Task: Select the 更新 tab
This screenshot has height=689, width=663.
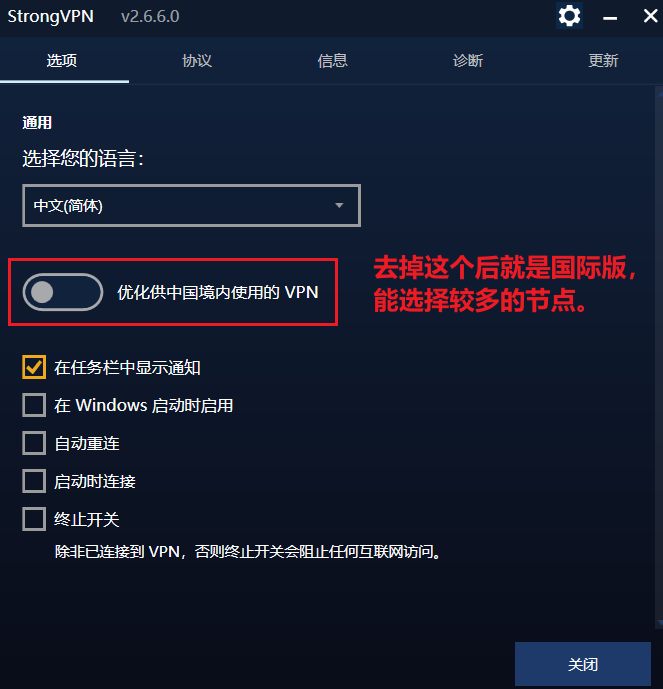Action: [x=603, y=60]
